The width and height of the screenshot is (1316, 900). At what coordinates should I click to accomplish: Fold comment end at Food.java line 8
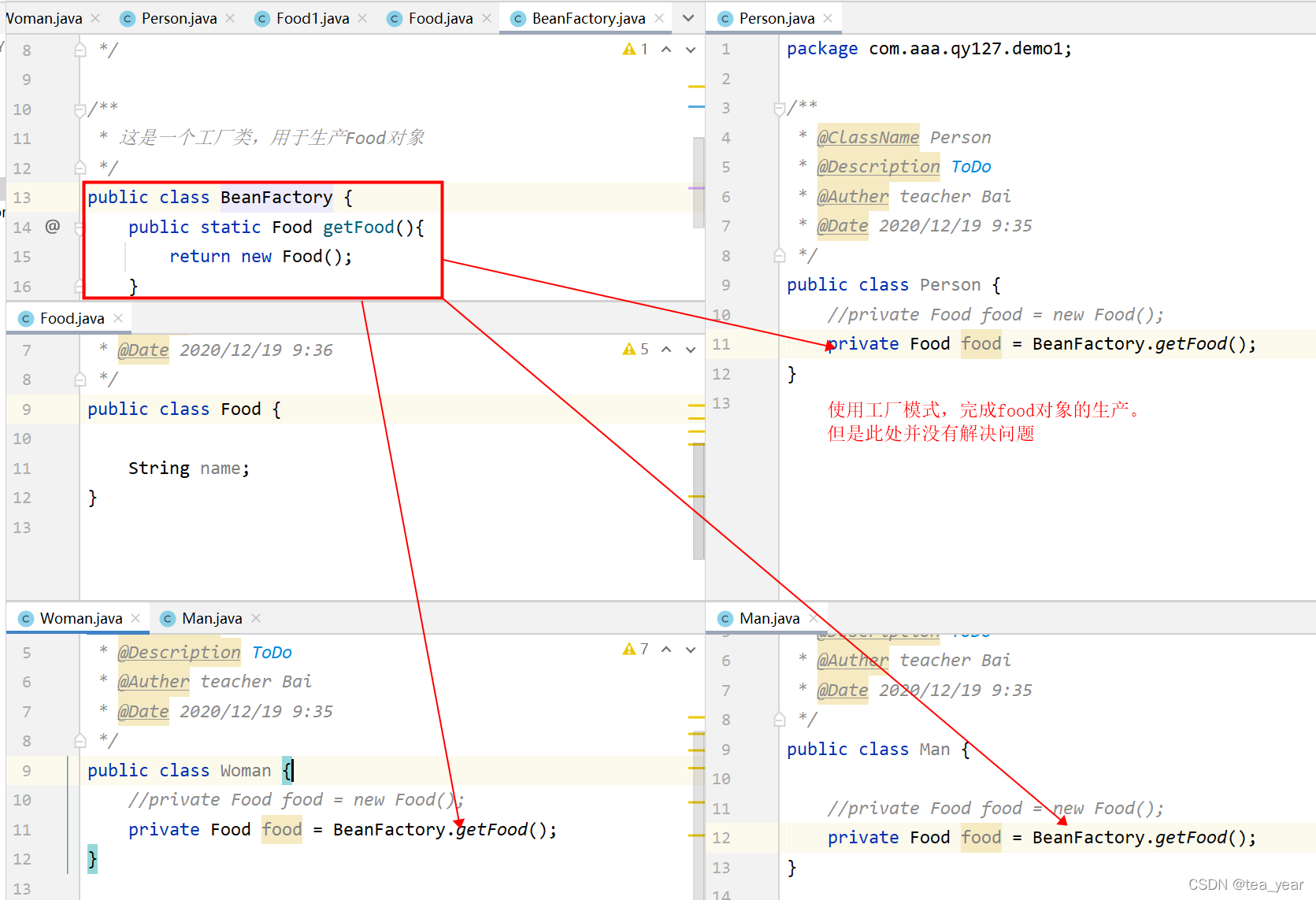(x=80, y=380)
